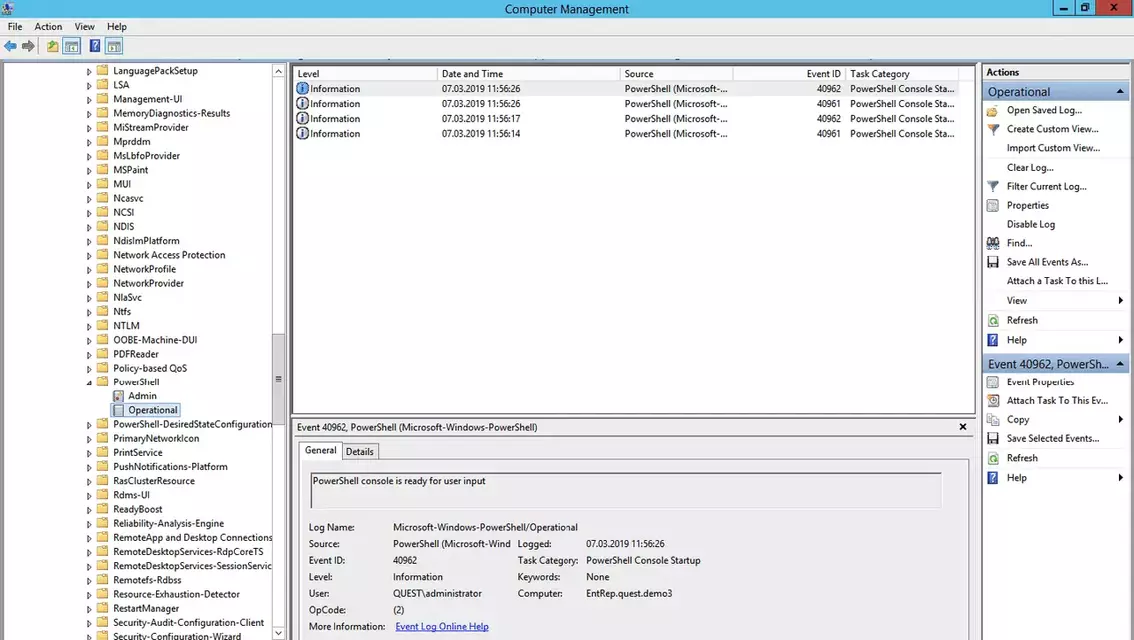1134x640 pixels.
Task: Click the Task Category column header
Action: (x=902, y=74)
